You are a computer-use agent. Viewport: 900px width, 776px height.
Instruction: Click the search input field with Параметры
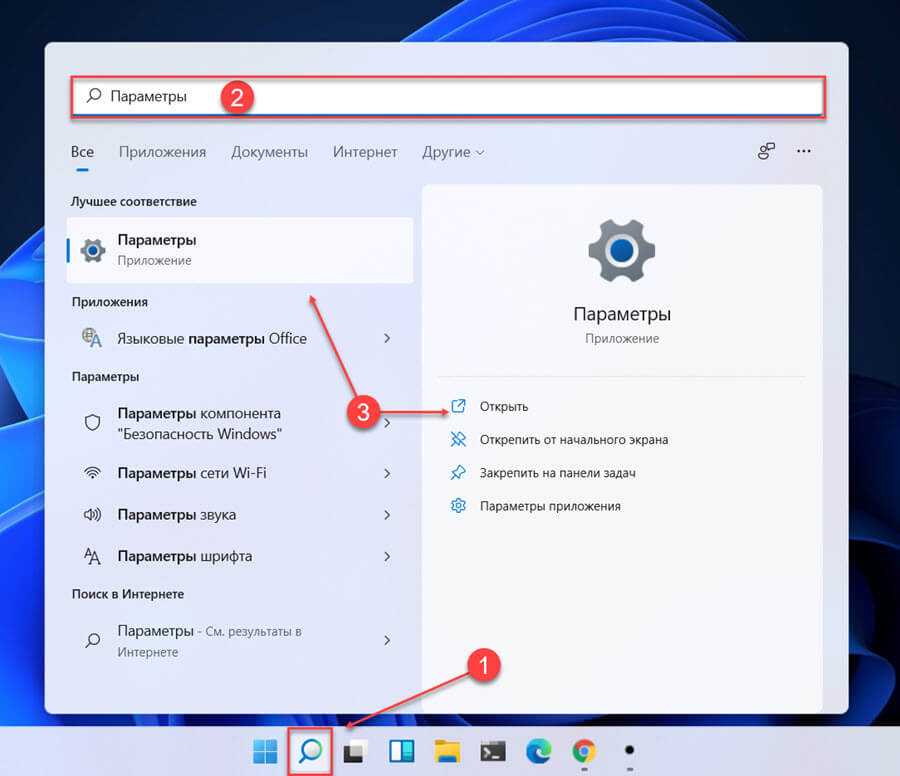pos(448,96)
